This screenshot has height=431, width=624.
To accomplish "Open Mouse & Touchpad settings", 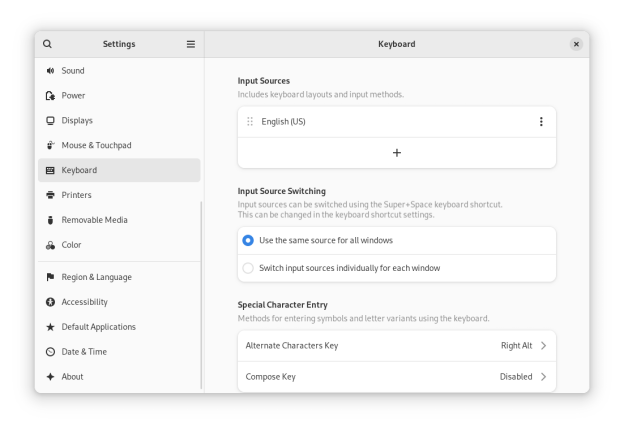I will (96, 145).
